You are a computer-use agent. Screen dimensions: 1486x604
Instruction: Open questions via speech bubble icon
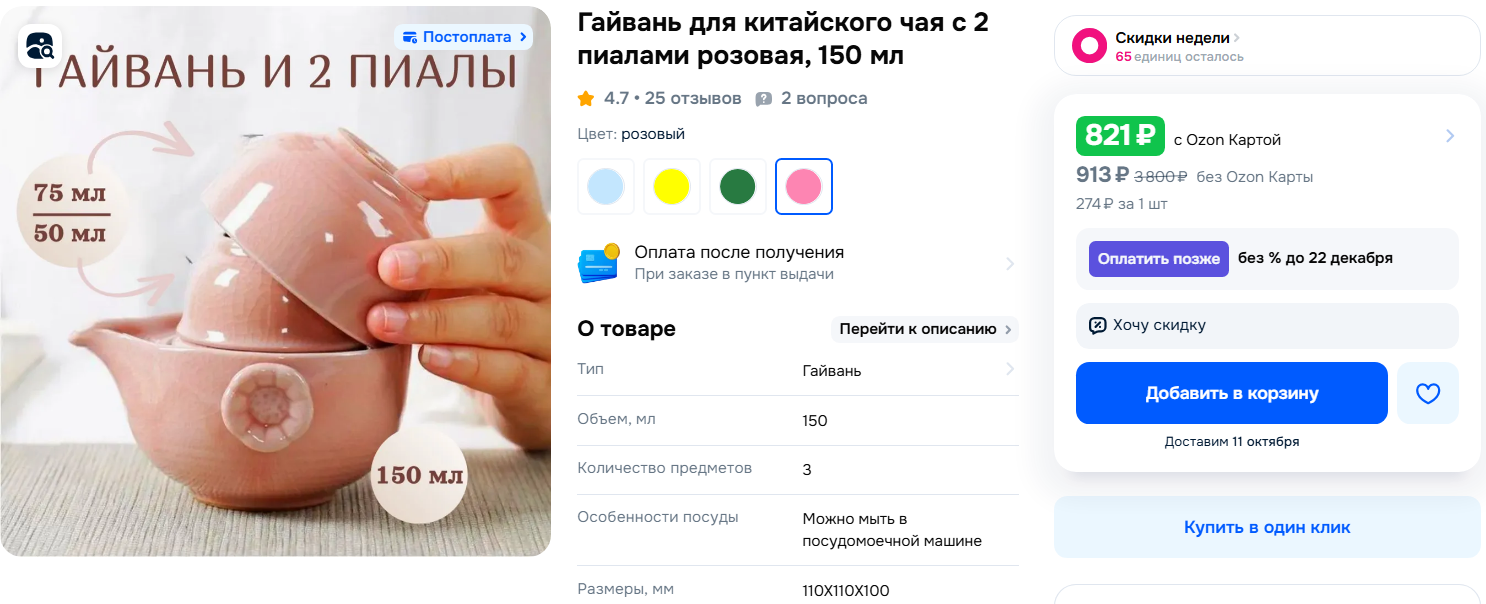(x=764, y=99)
